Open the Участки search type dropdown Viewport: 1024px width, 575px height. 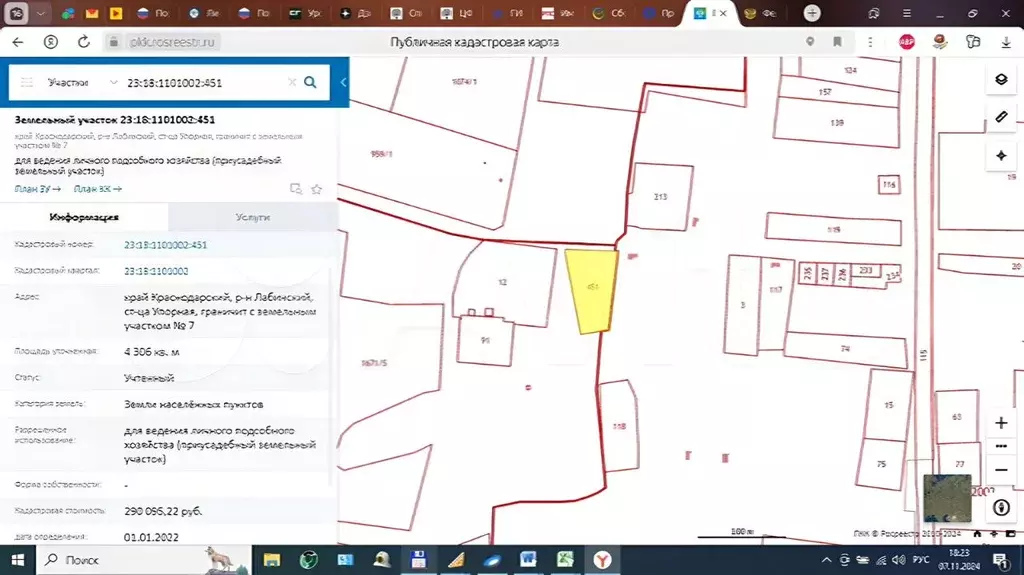(82, 82)
